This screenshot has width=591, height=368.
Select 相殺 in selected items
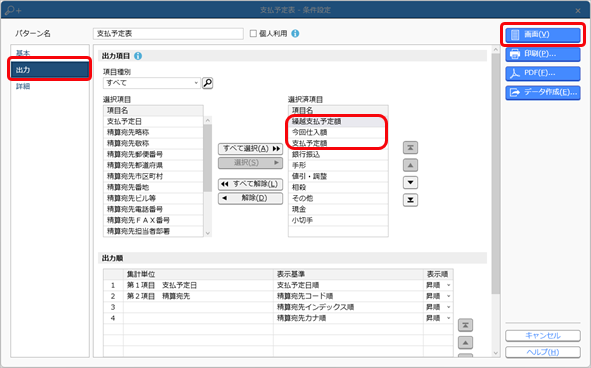tap(338, 187)
